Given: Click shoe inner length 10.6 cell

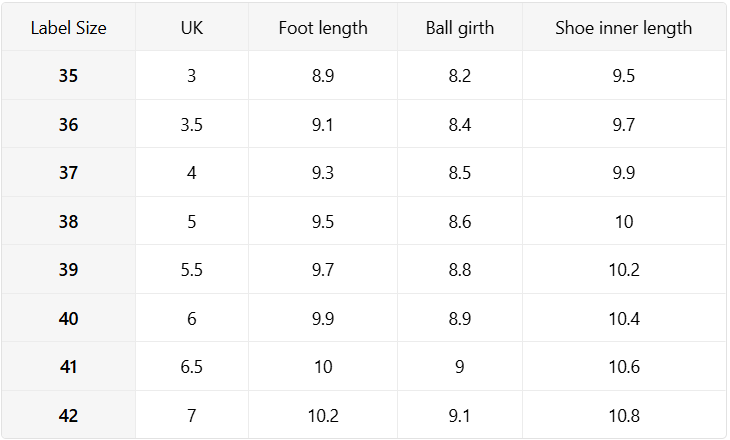Looking at the screenshot, I should (623, 367).
